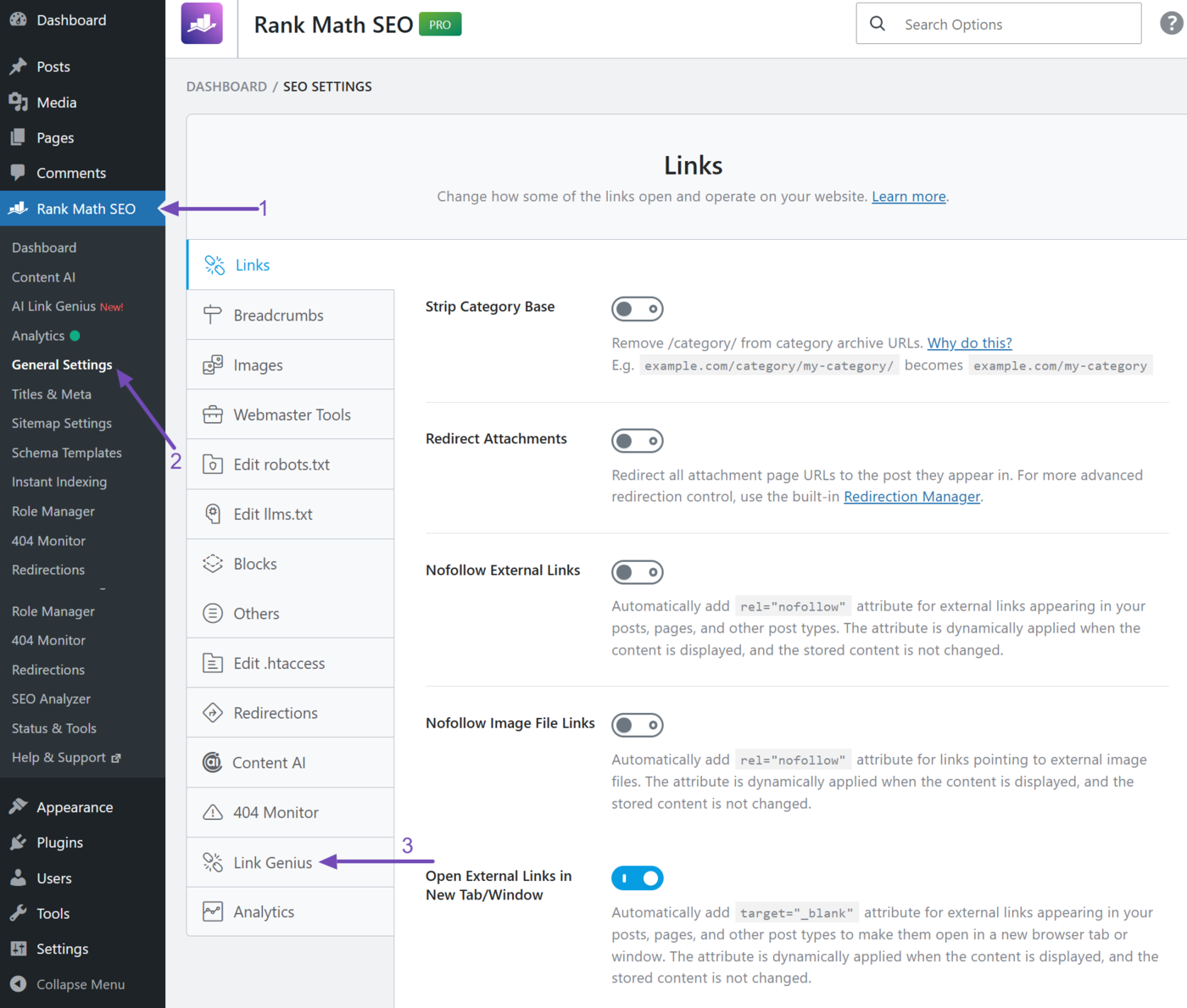This screenshot has height=1008, width=1187.
Task: Select Titles & Meta in sidebar
Action: 52,394
